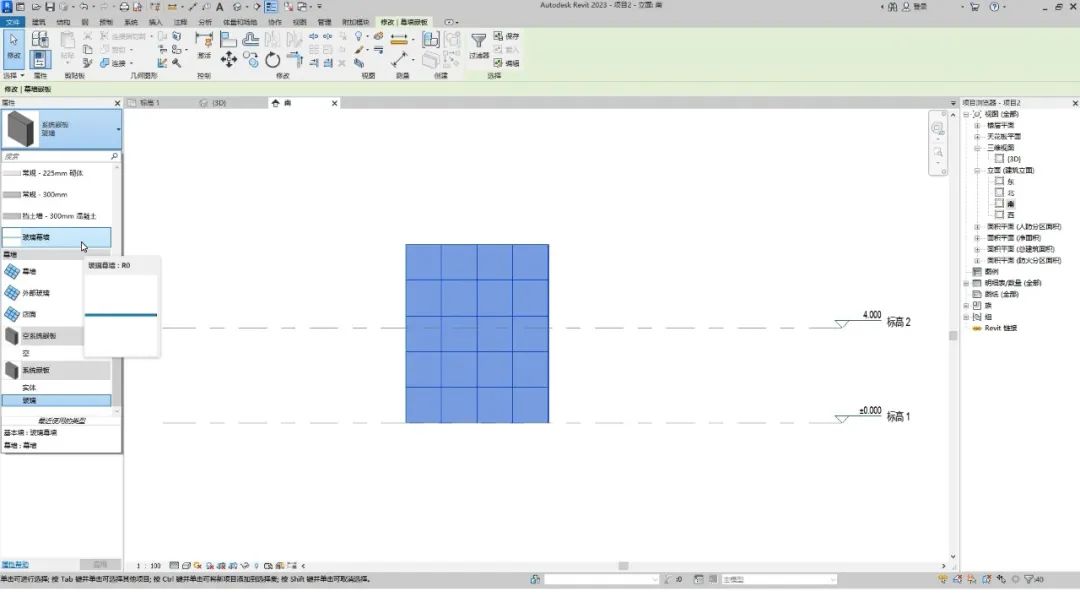Select the 外部玻璃 curtain wall type

tap(36, 293)
